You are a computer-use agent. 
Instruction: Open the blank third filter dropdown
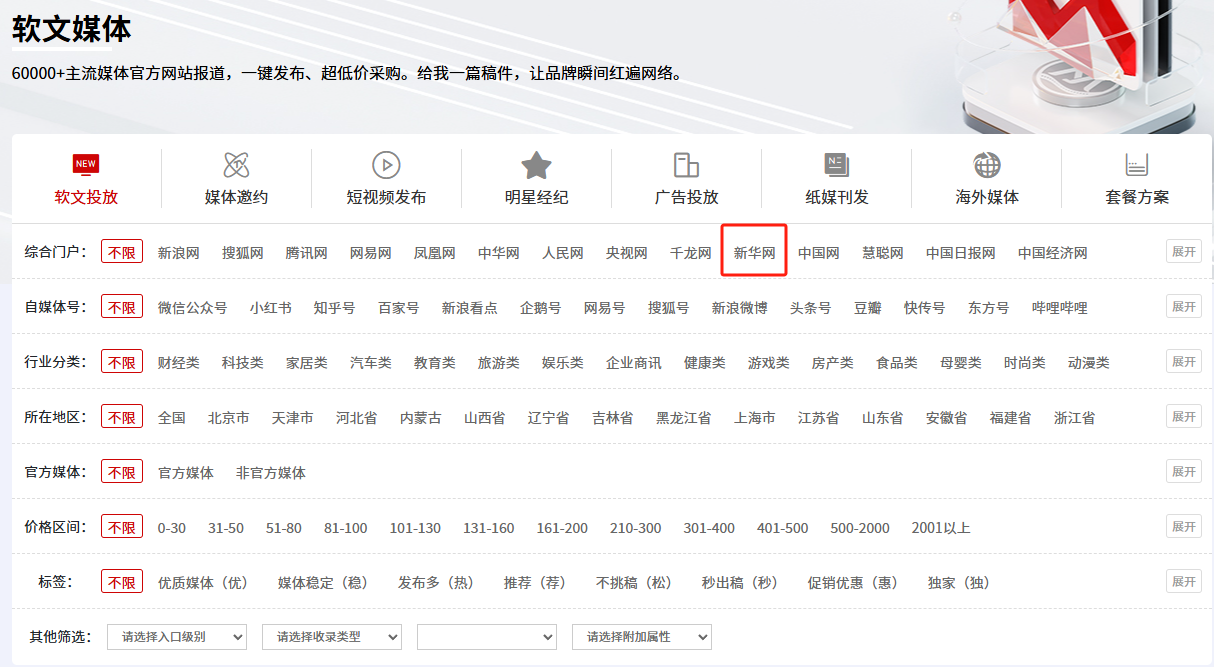point(487,636)
